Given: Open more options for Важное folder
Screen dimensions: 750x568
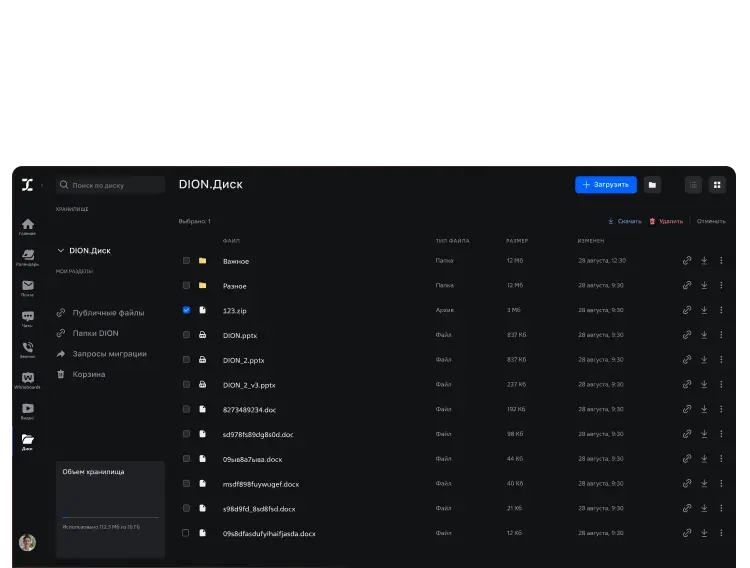Looking at the screenshot, I should coord(721,260).
